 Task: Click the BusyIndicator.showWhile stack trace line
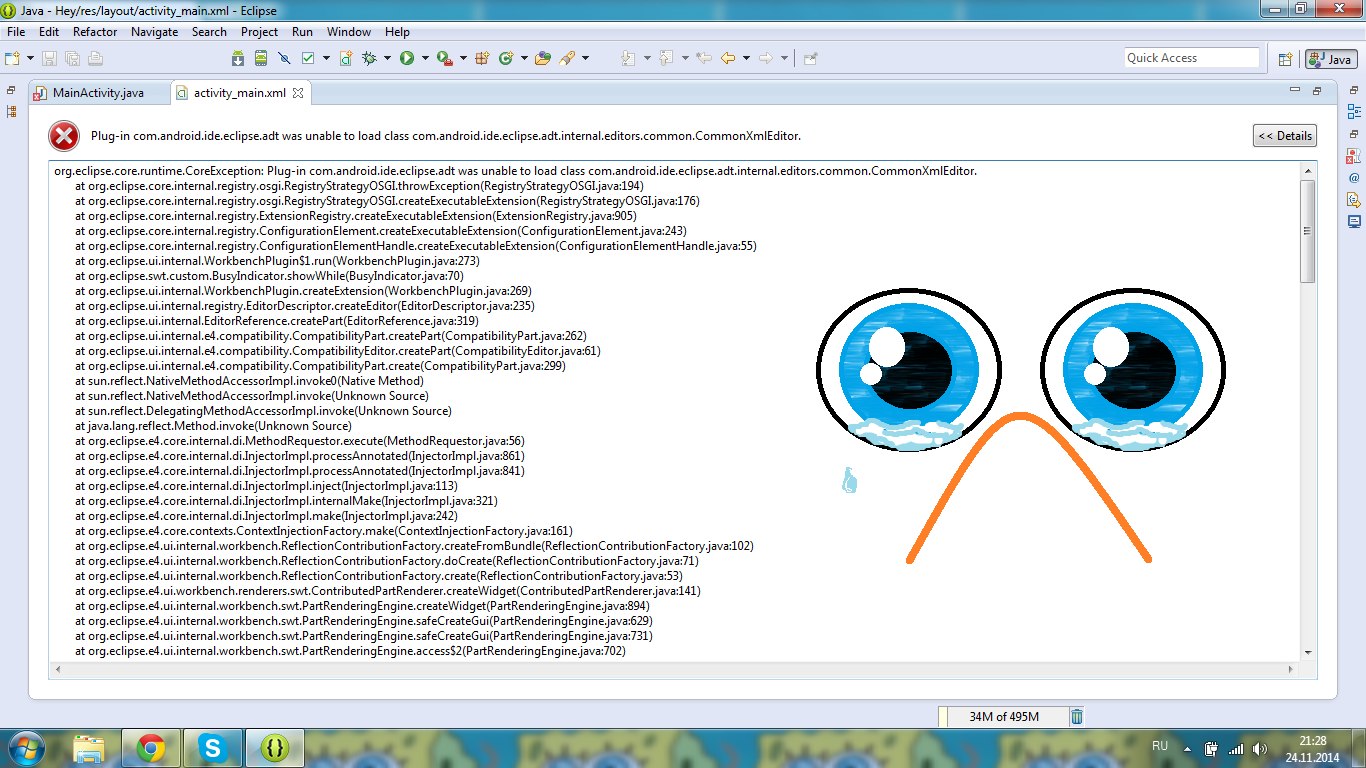269,276
